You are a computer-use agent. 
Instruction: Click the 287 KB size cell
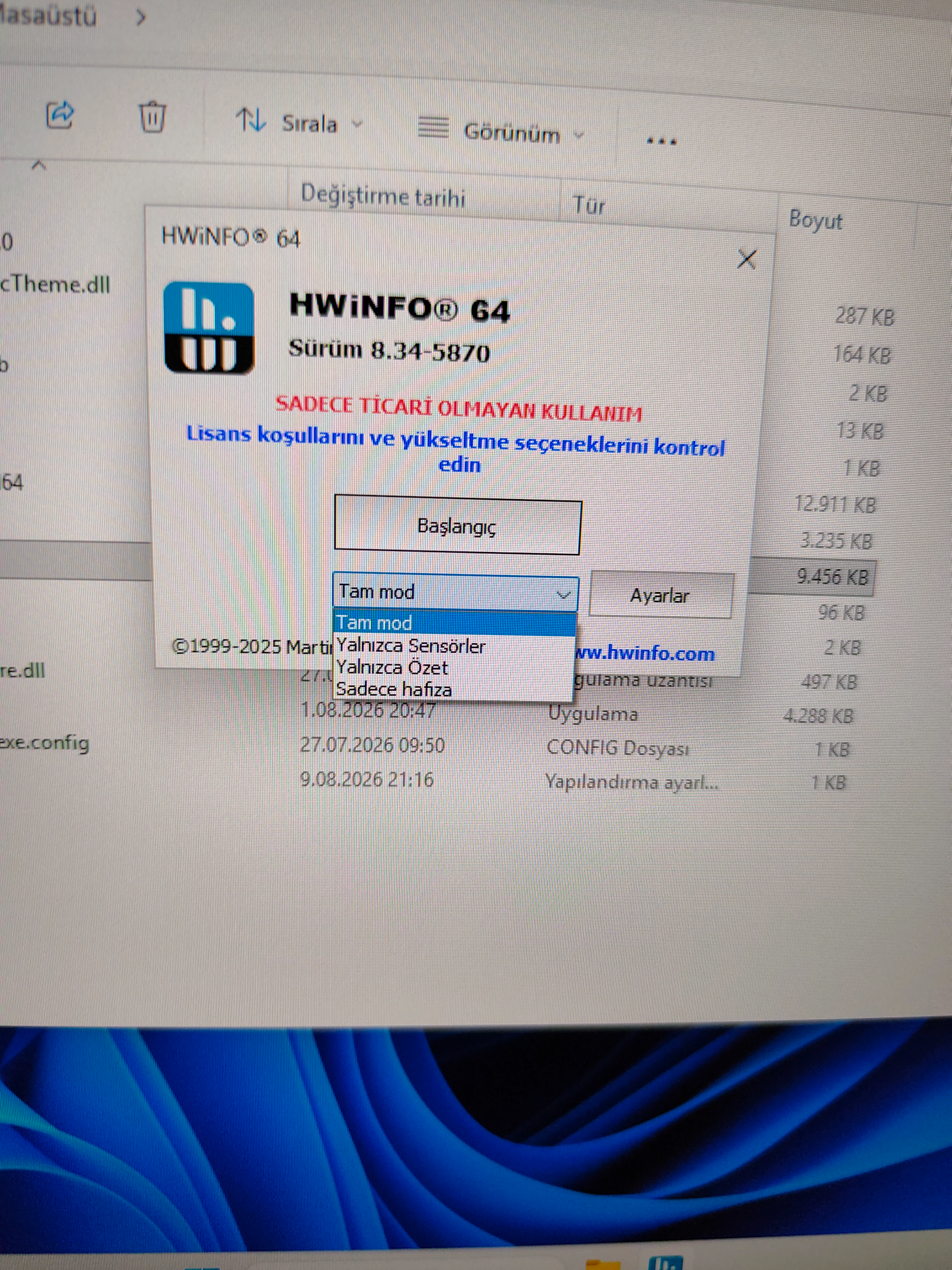(864, 317)
